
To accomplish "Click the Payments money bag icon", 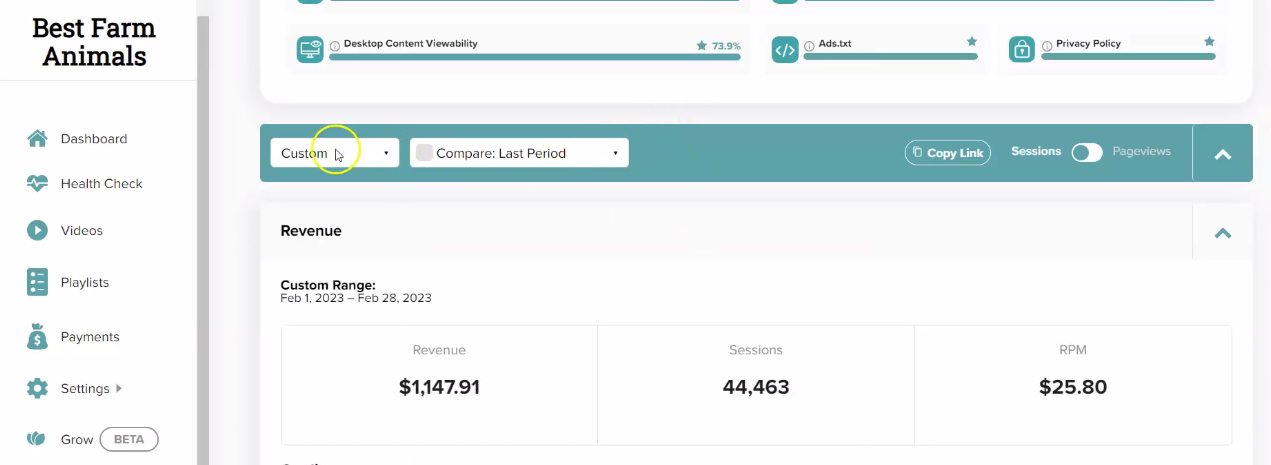I will pos(37,337).
